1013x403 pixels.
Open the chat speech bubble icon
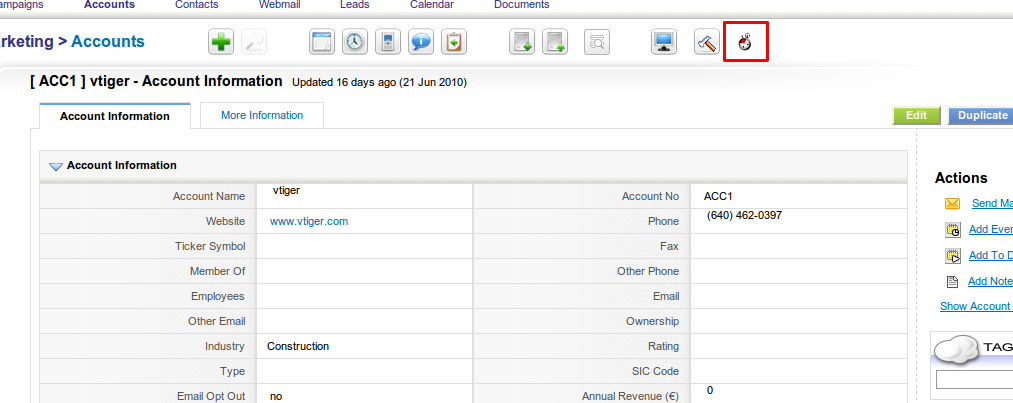click(421, 43)
